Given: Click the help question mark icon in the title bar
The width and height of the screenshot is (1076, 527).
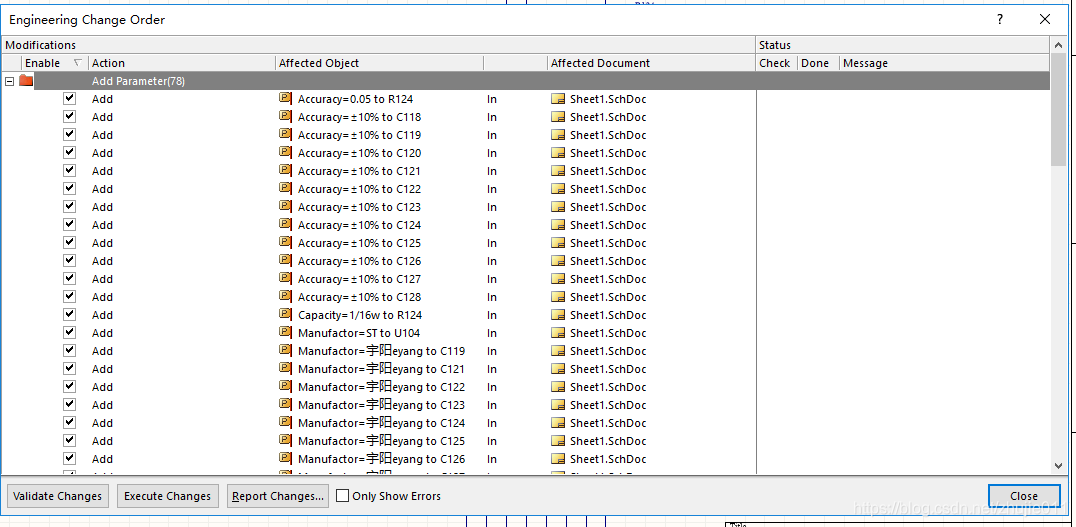Looking at the screenshot, I should pos(999,19).
